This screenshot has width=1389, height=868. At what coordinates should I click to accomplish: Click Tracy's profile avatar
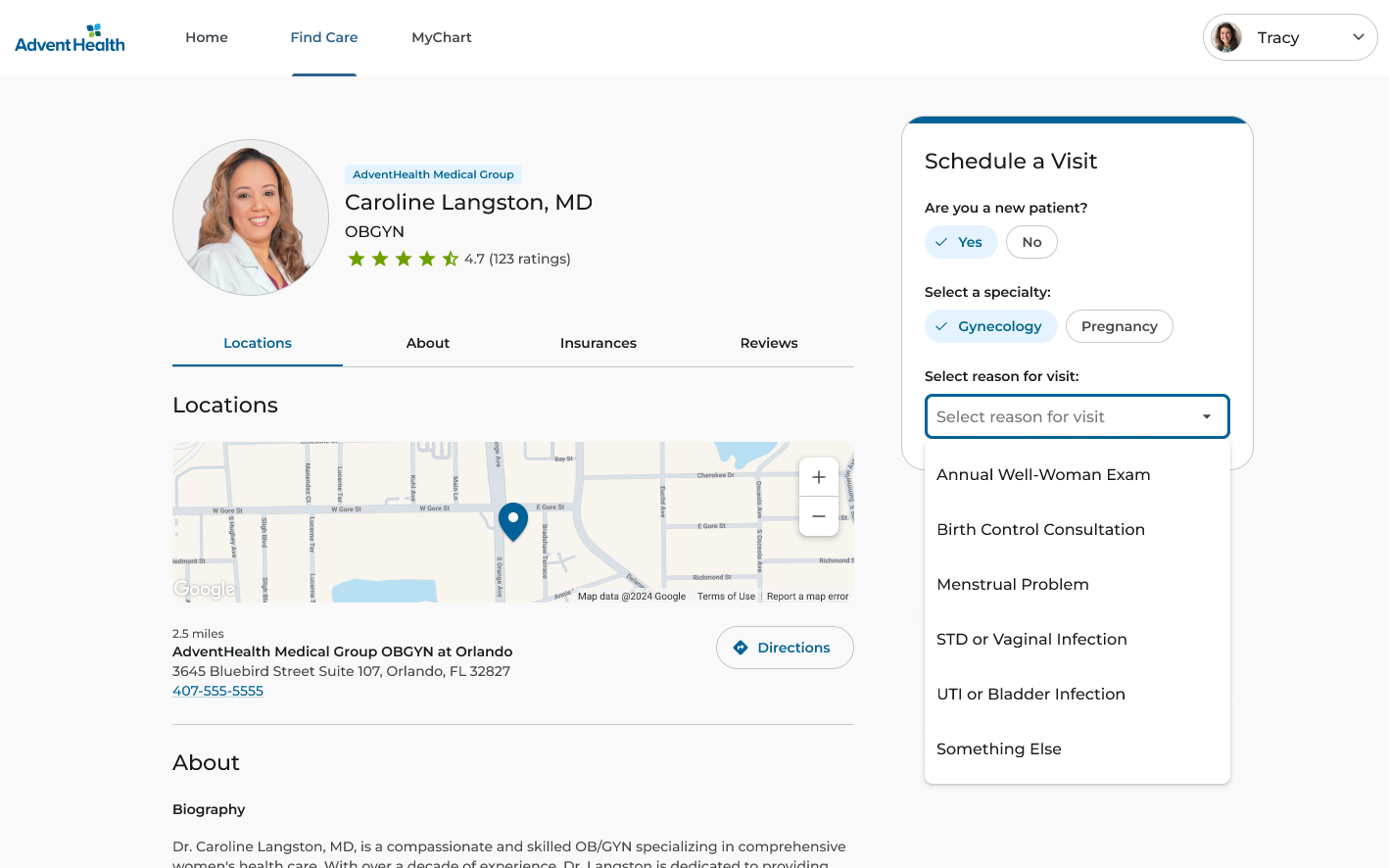click(1226, 37)
